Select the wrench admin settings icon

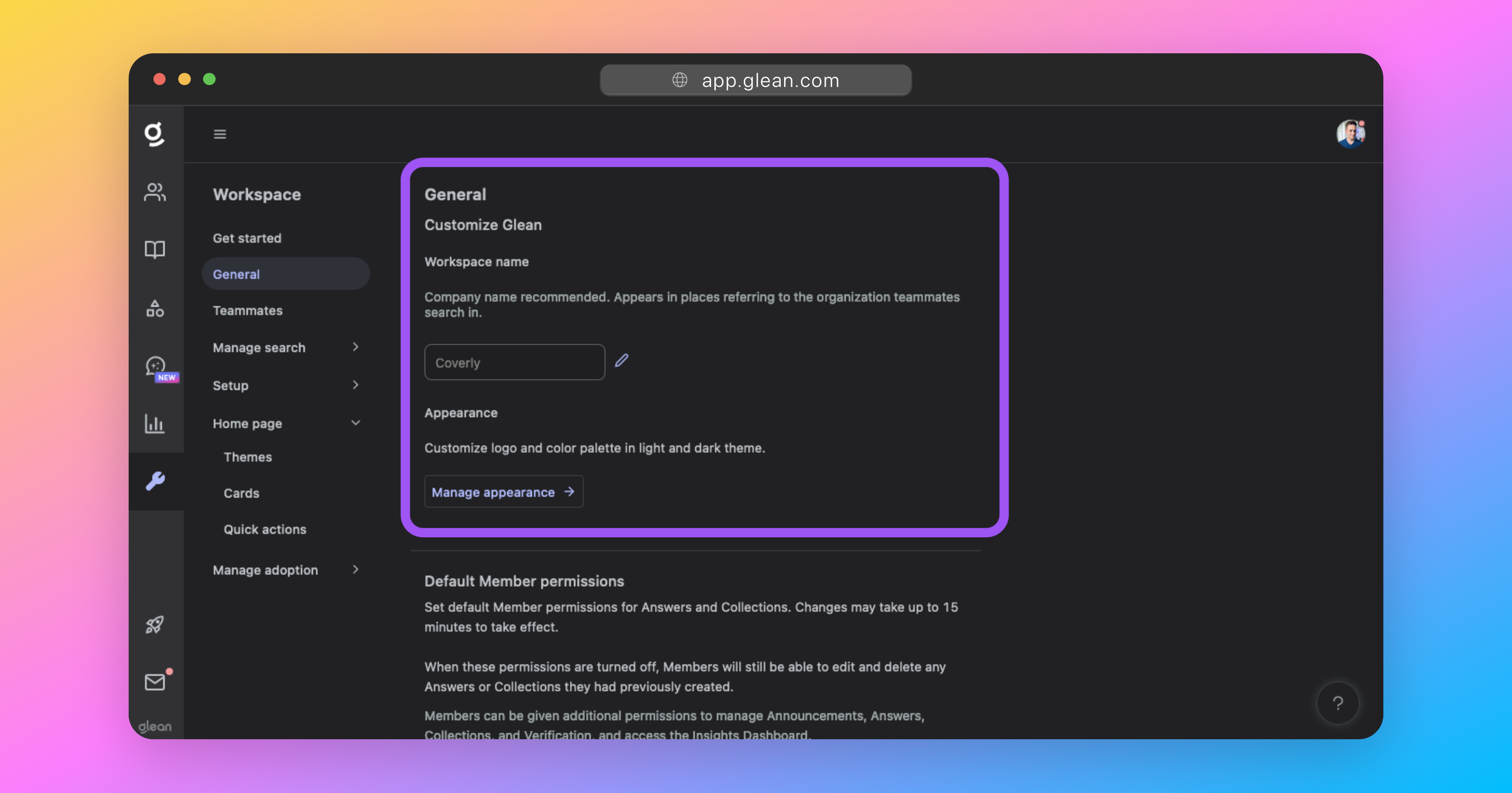click(156, 482)
